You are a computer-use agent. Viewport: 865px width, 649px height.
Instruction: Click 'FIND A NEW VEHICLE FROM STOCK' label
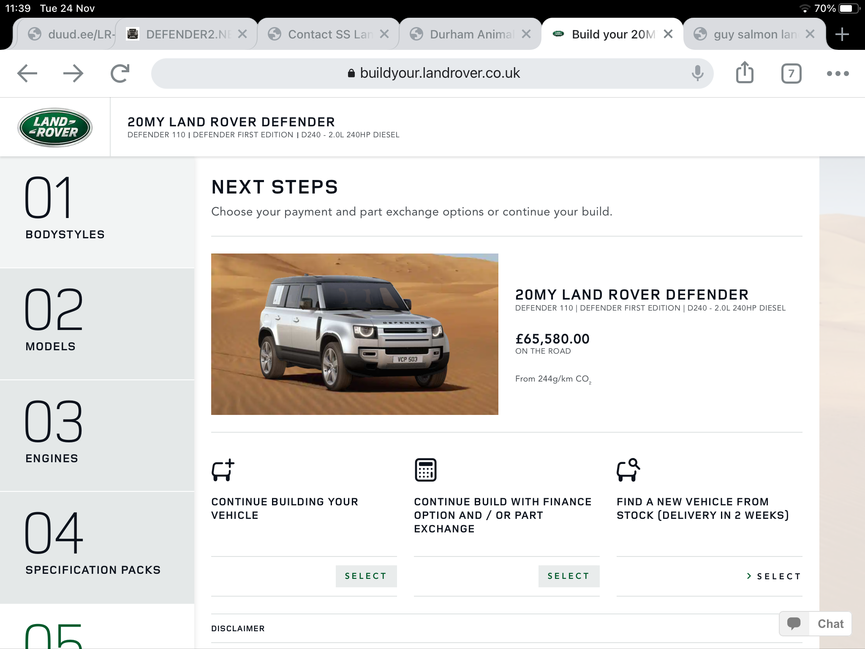pyautogui.click(x=703, y=508)
